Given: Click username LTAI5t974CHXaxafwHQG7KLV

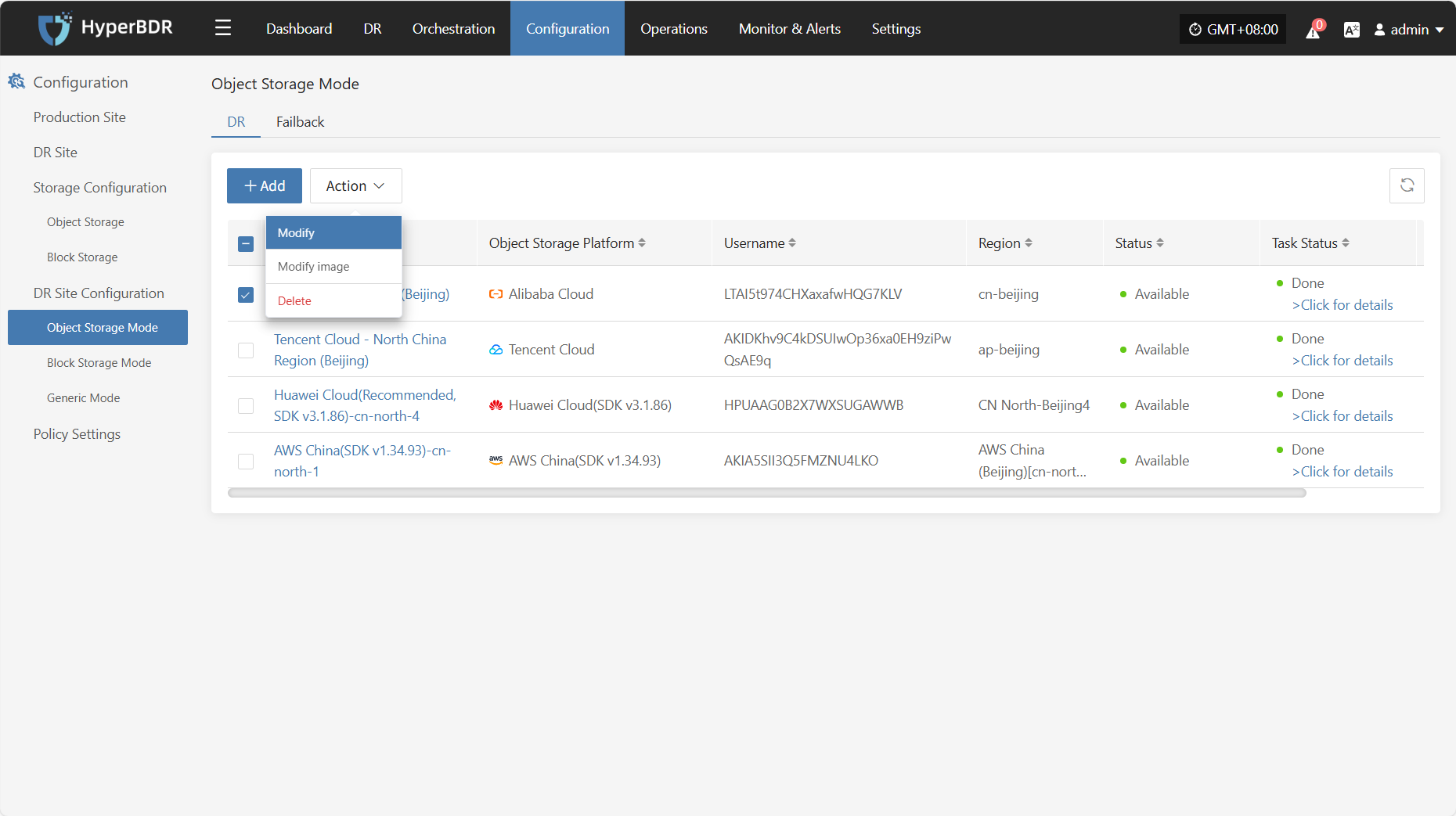Looking at the screenshot, I should (813, 294).
